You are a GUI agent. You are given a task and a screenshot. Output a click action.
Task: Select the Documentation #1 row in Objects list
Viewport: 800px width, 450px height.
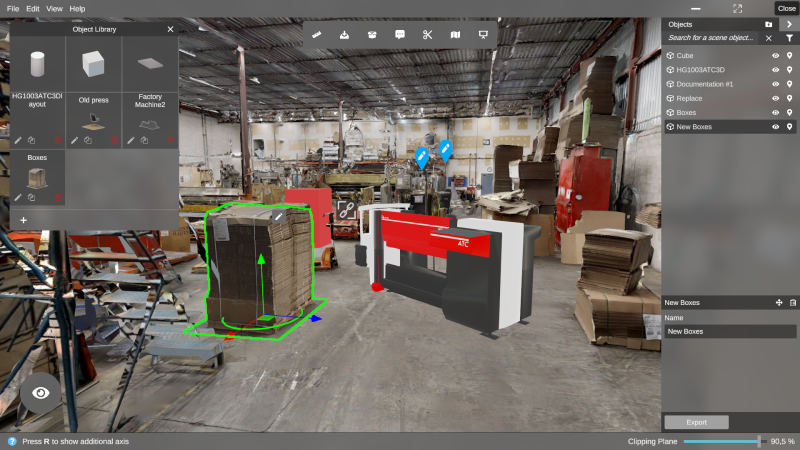click(x=730, y=84)
